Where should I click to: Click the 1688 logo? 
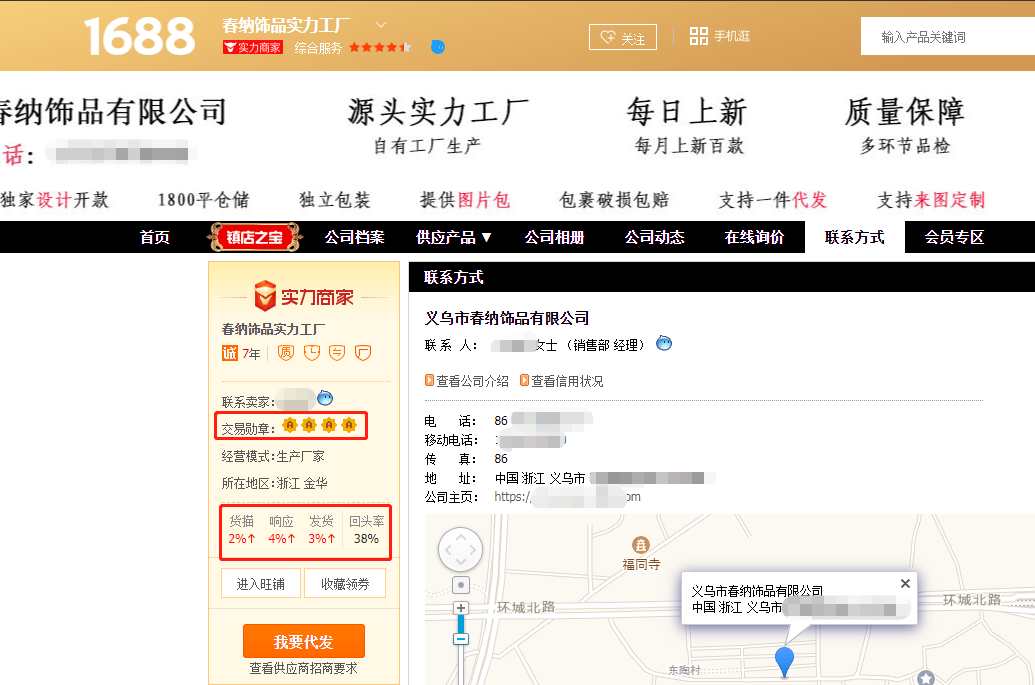click(x=139, y=36)
